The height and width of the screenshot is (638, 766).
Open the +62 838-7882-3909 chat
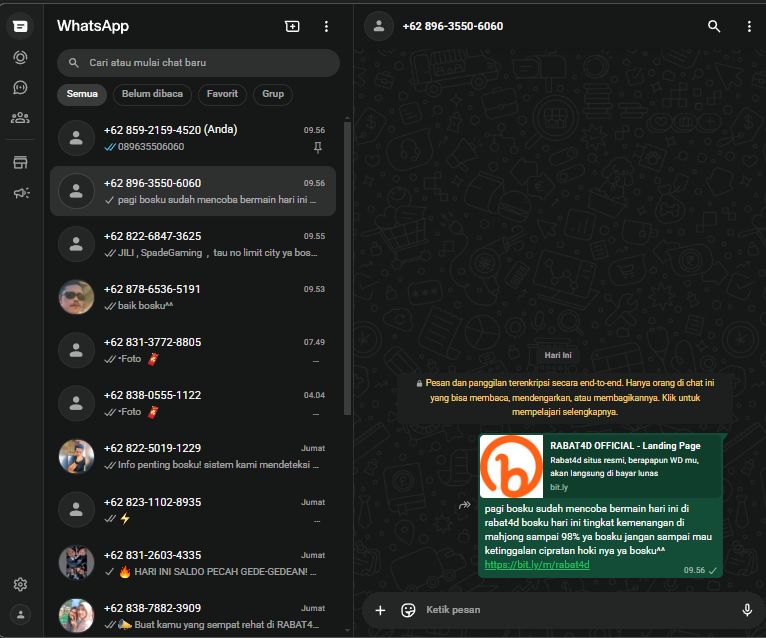click(x=193, y=616)
